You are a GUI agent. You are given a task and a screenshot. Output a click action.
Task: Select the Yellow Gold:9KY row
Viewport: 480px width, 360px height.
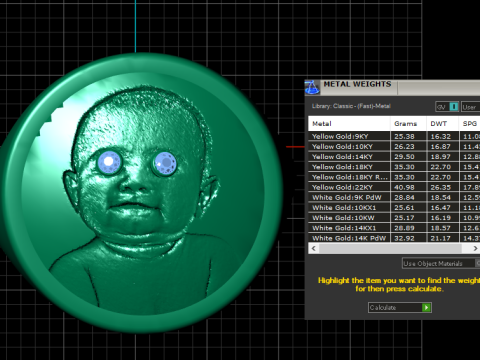(x=394, y=136)
